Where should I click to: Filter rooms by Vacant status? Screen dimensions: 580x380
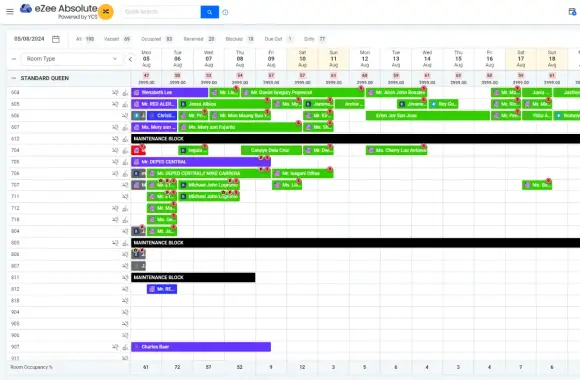117,39
